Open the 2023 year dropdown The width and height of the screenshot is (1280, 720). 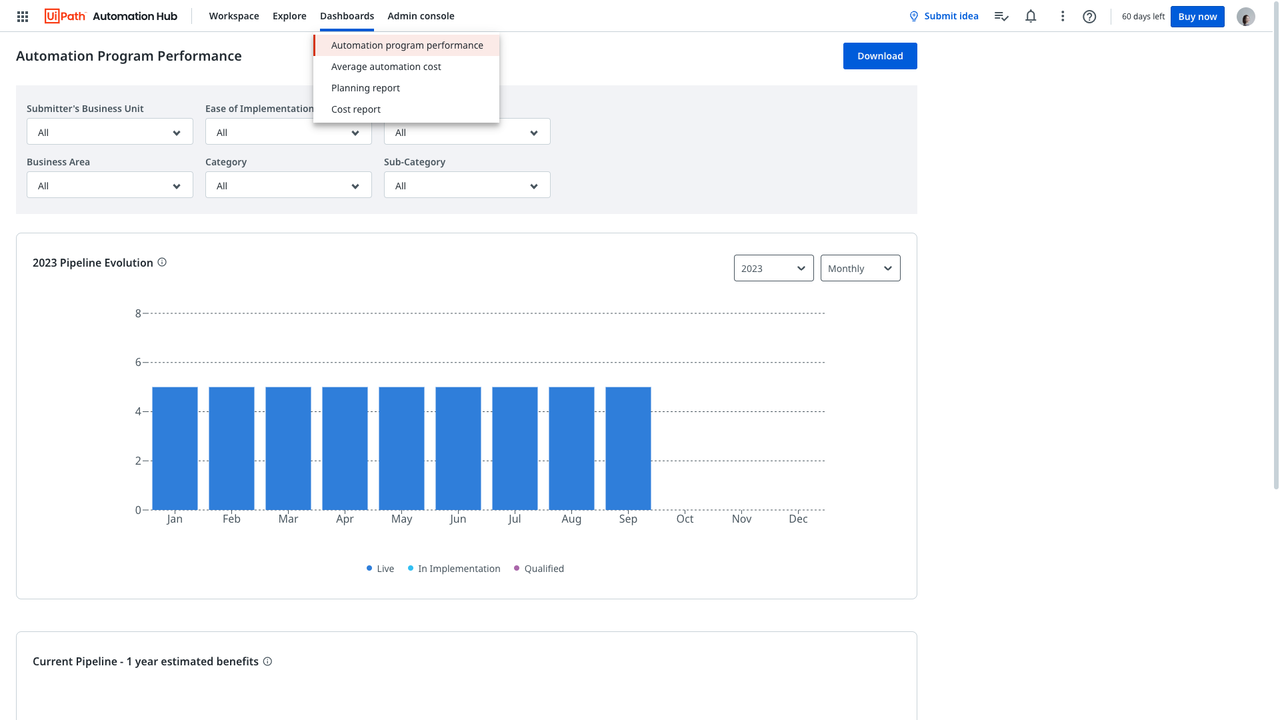[773, 268]
